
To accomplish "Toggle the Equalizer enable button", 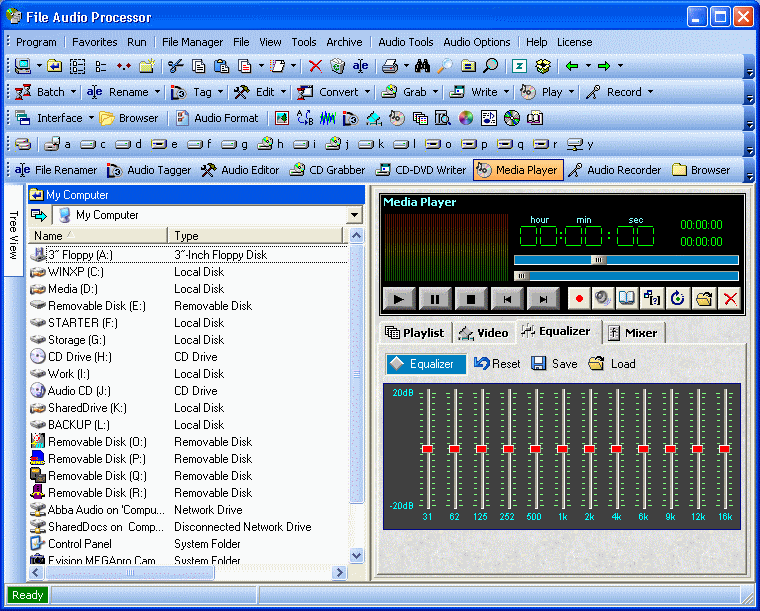I will click(x=426, y=364).
